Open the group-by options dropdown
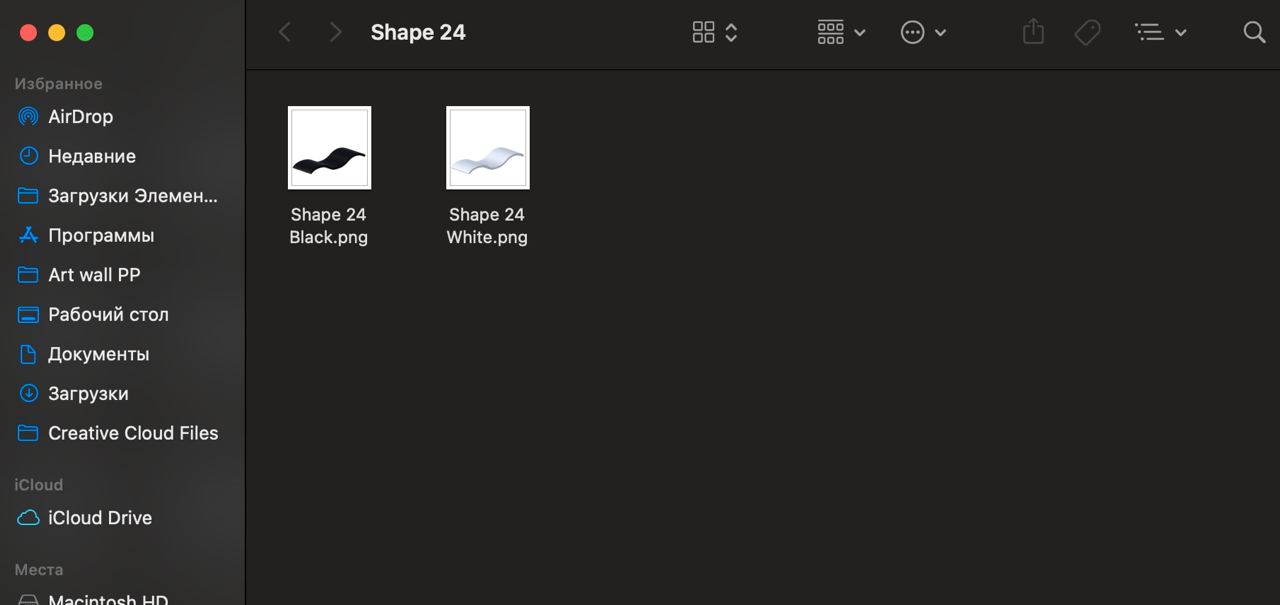1280x605 pixels. click(841, 33)
